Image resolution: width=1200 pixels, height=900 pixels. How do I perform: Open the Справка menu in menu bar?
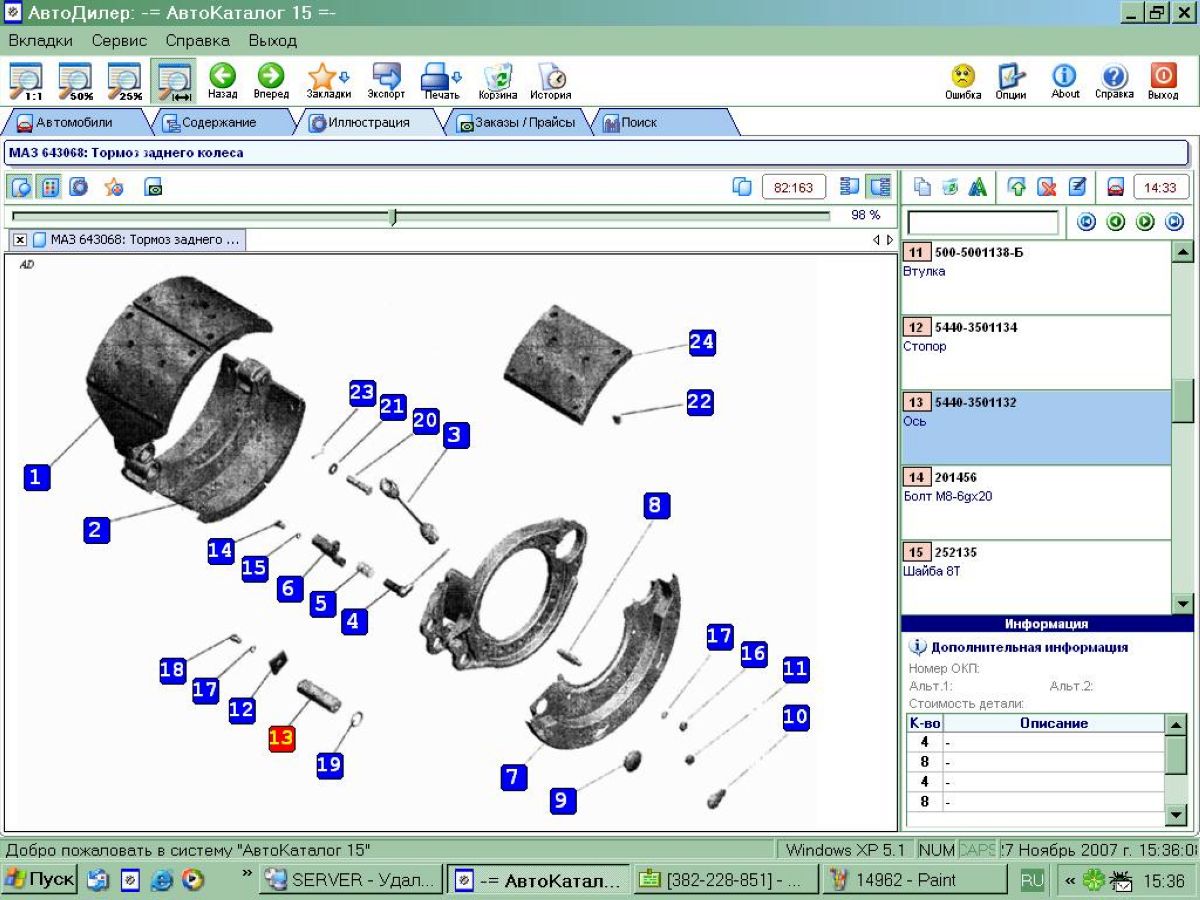pyautogui.click(x=197, y=41)
